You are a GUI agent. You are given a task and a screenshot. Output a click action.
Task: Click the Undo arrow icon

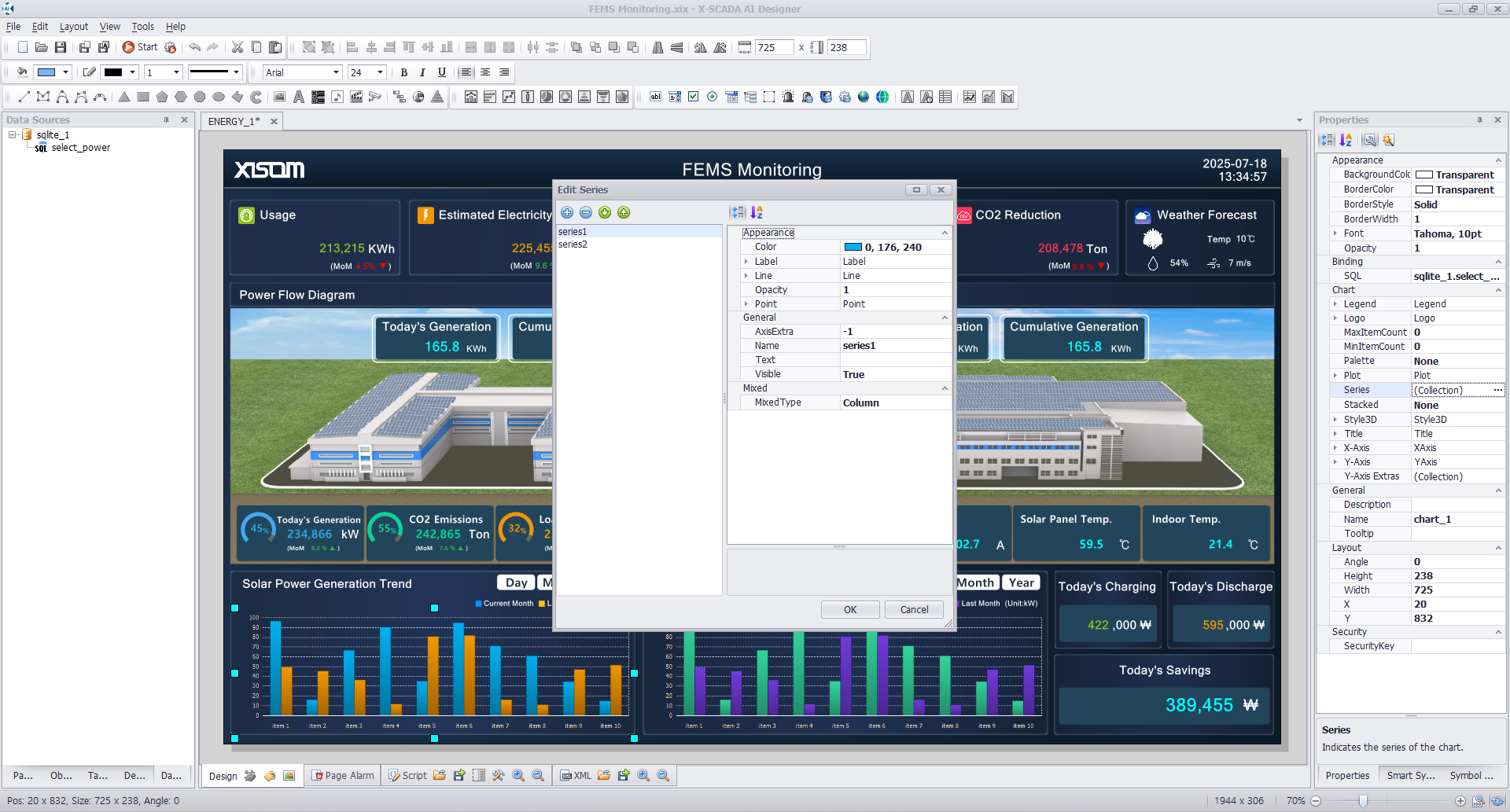[194, 47]
